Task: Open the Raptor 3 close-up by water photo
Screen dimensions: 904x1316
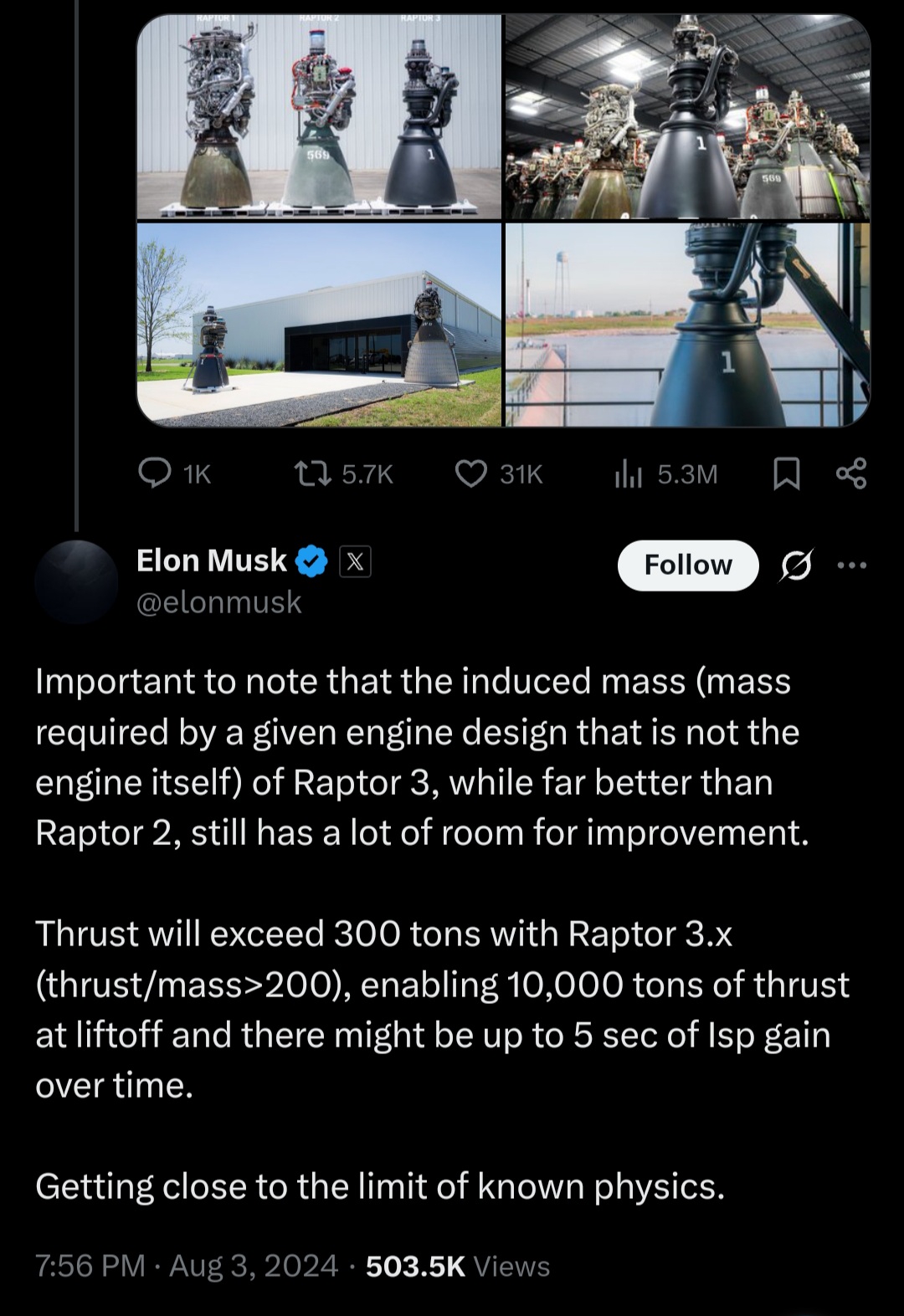Action: [687, 325]
